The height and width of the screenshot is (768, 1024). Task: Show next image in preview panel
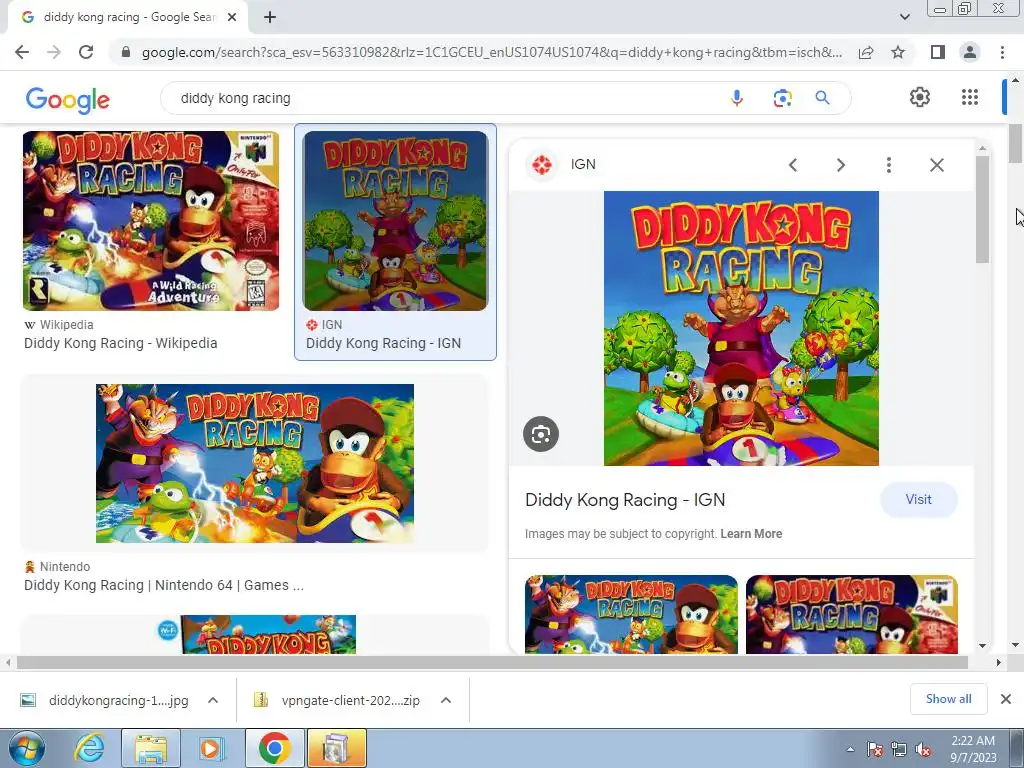[841, 165]
